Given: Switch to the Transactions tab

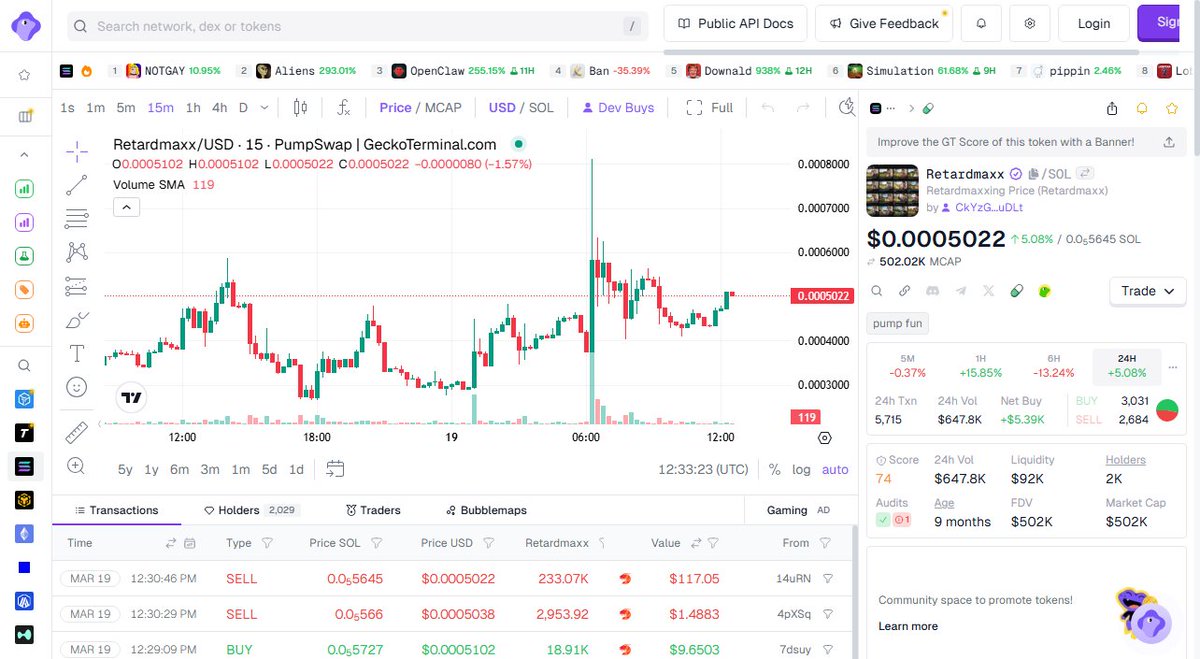Looking at the screenshot, I should tap(116, 510).
